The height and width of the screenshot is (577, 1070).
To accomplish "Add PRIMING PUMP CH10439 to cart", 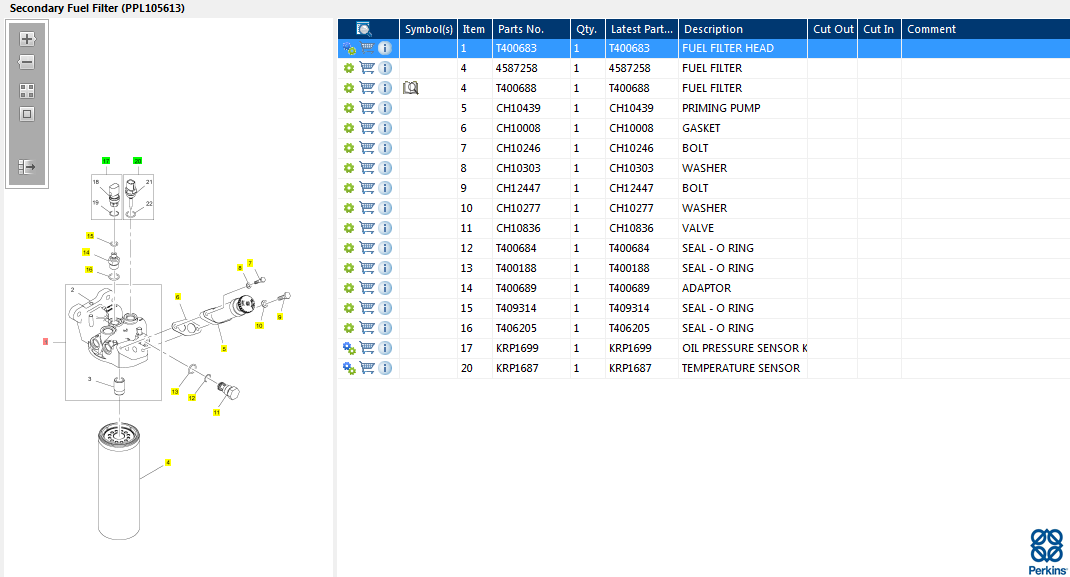I will (367, 108).
